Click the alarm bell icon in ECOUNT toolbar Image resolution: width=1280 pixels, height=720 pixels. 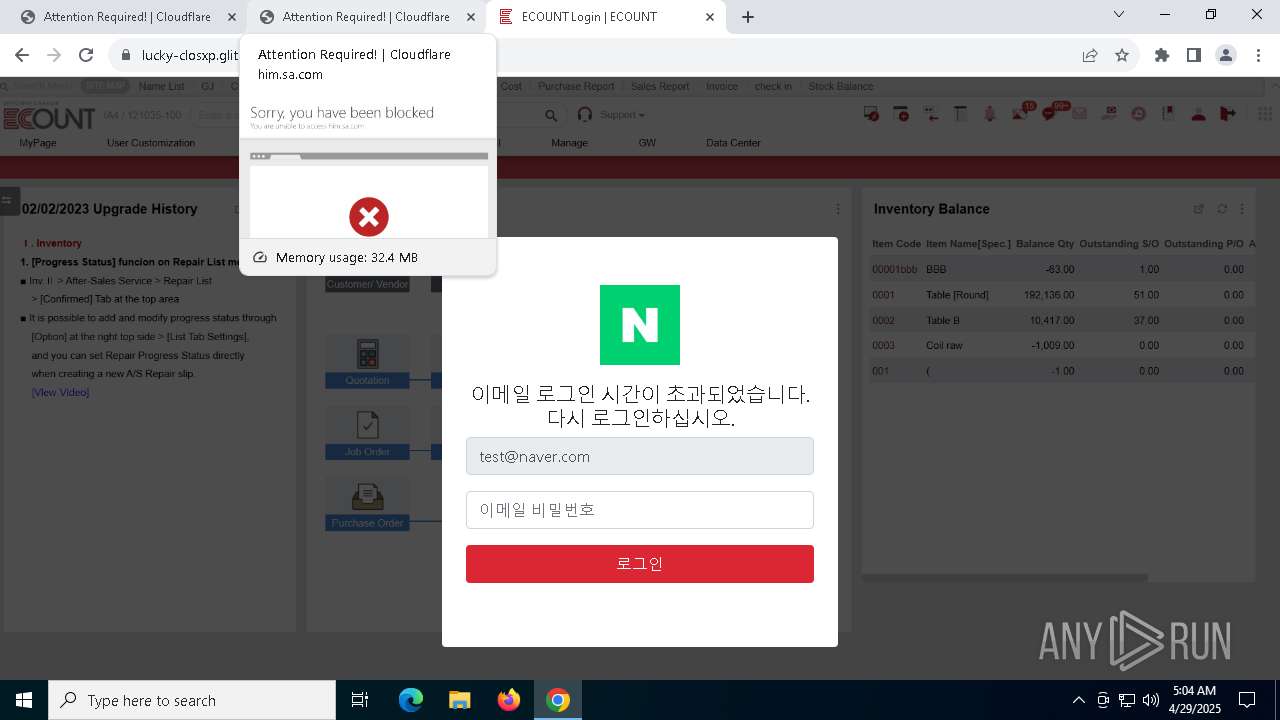pyautogui.click(x=990, y=114)
